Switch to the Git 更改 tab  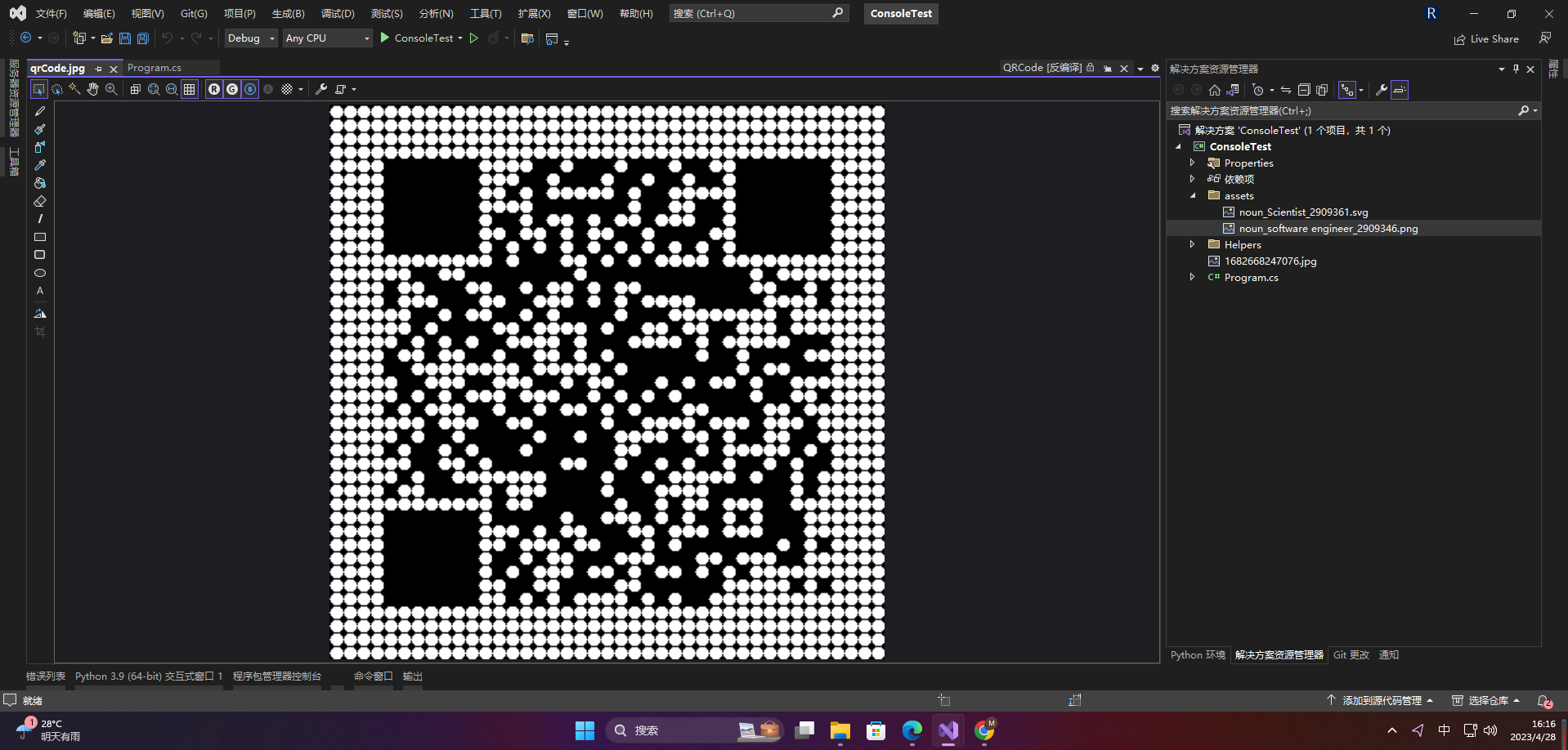(x=1351, y=655)
